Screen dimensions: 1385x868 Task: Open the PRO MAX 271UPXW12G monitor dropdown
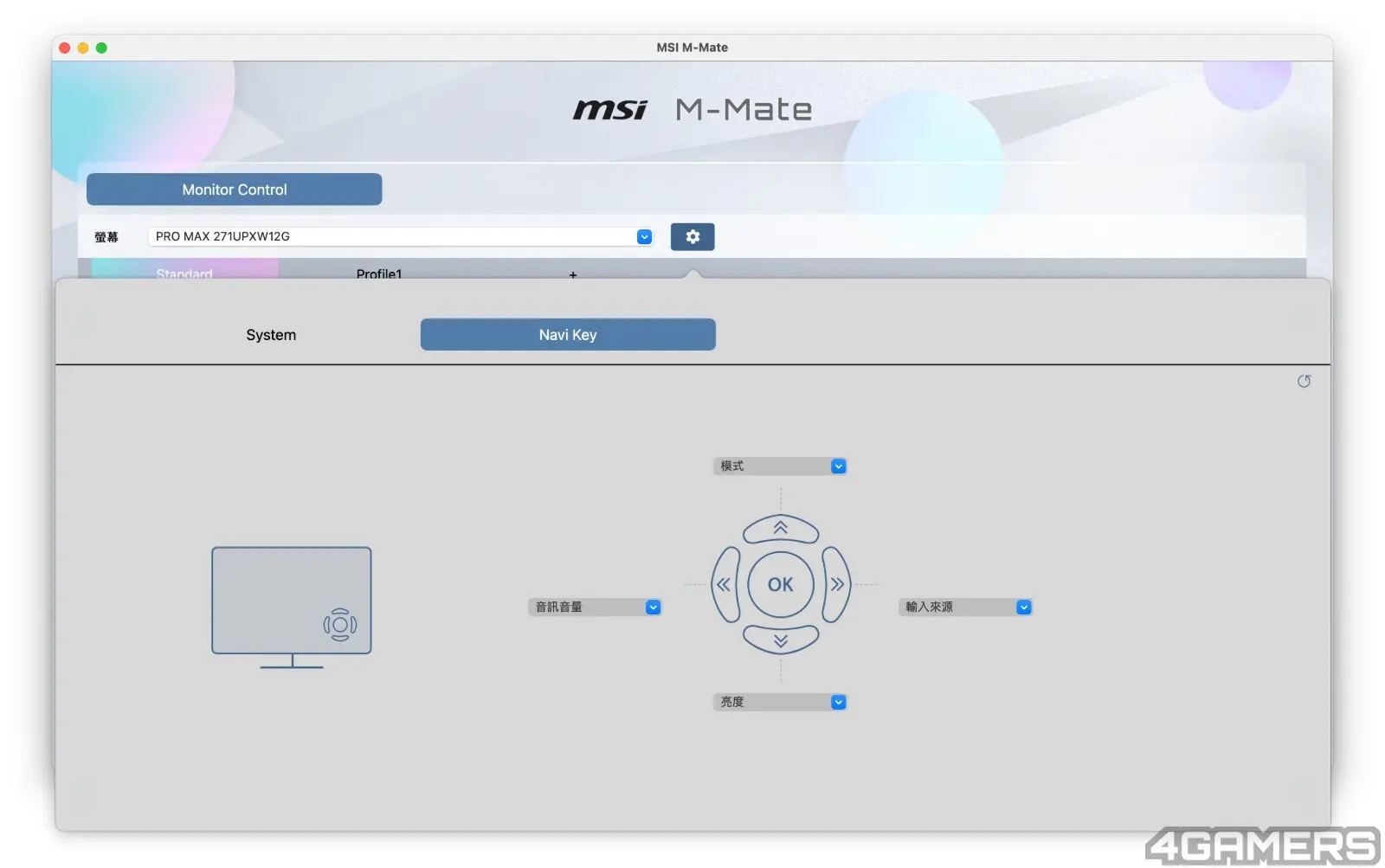(401, 236)
